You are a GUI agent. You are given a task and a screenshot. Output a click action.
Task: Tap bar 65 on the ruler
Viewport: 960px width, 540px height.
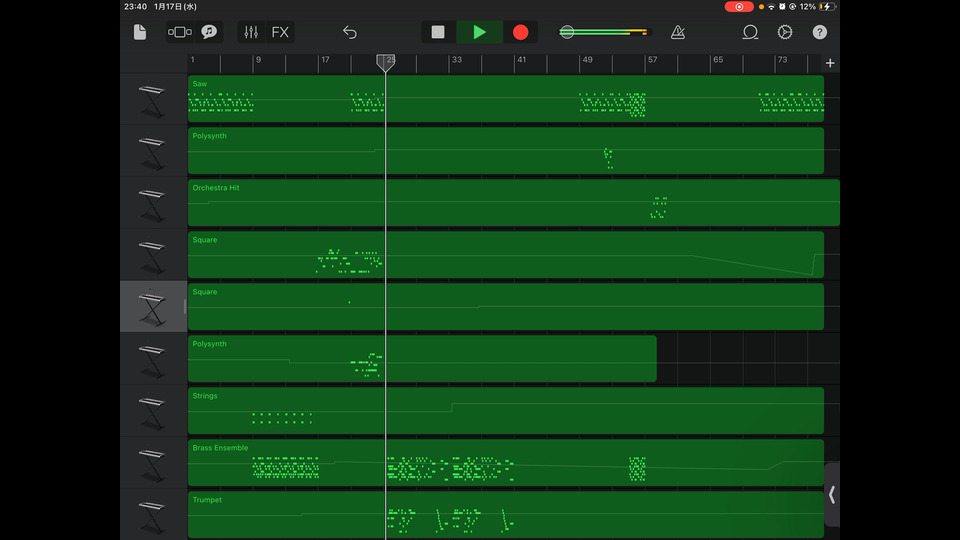click(718, 59)
